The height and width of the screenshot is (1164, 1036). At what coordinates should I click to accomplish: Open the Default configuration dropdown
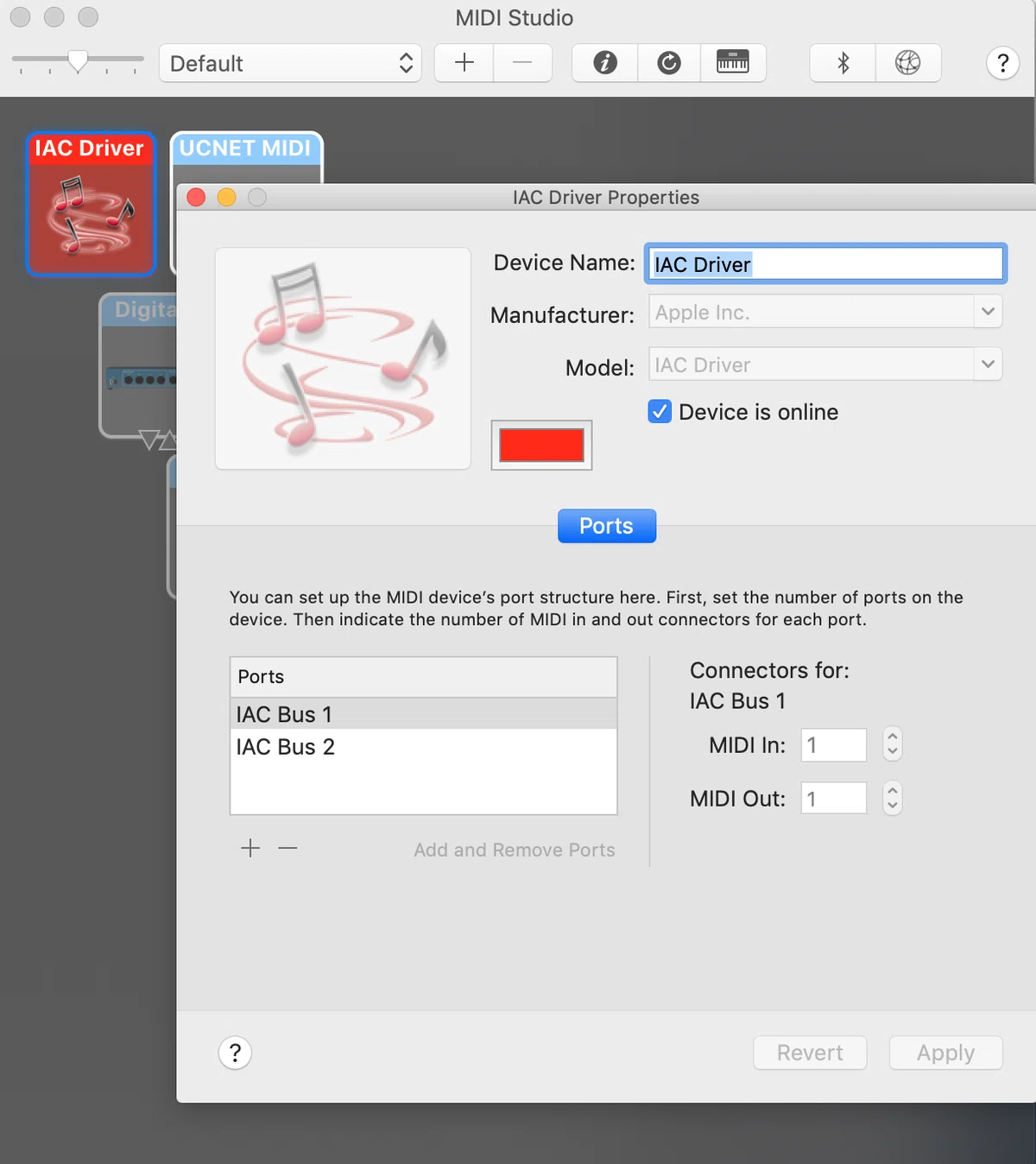[x=290, y=63]
